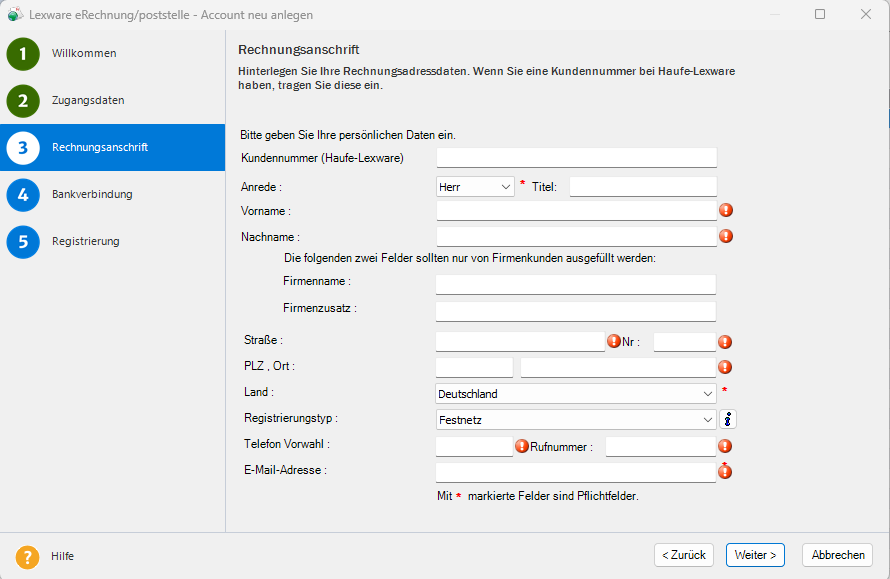Focus the Straße input field
This screenshot has width=890, height=579.
[x=520, y=342]
